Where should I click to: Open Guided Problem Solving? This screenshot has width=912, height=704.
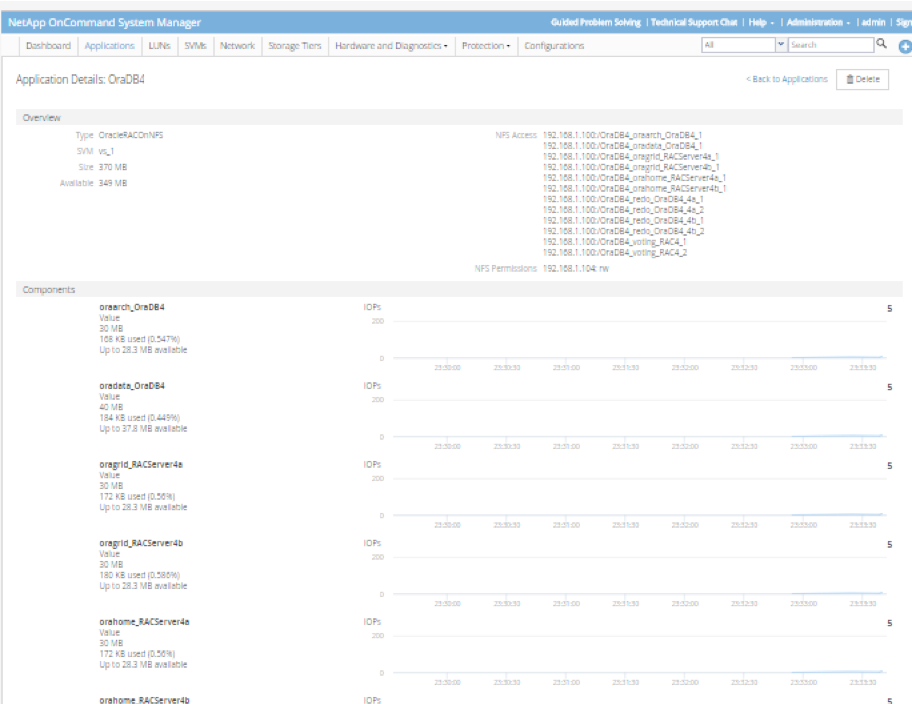tap(596, 22)
